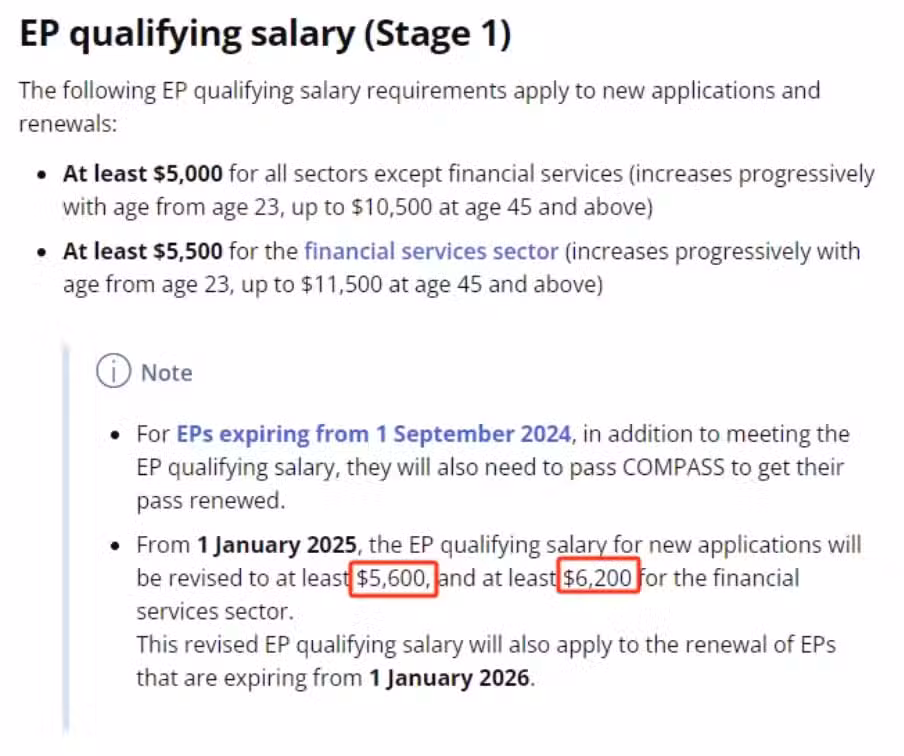
Task: Click the bullet before At least $5,000
Action: click(x=41, y=175)
